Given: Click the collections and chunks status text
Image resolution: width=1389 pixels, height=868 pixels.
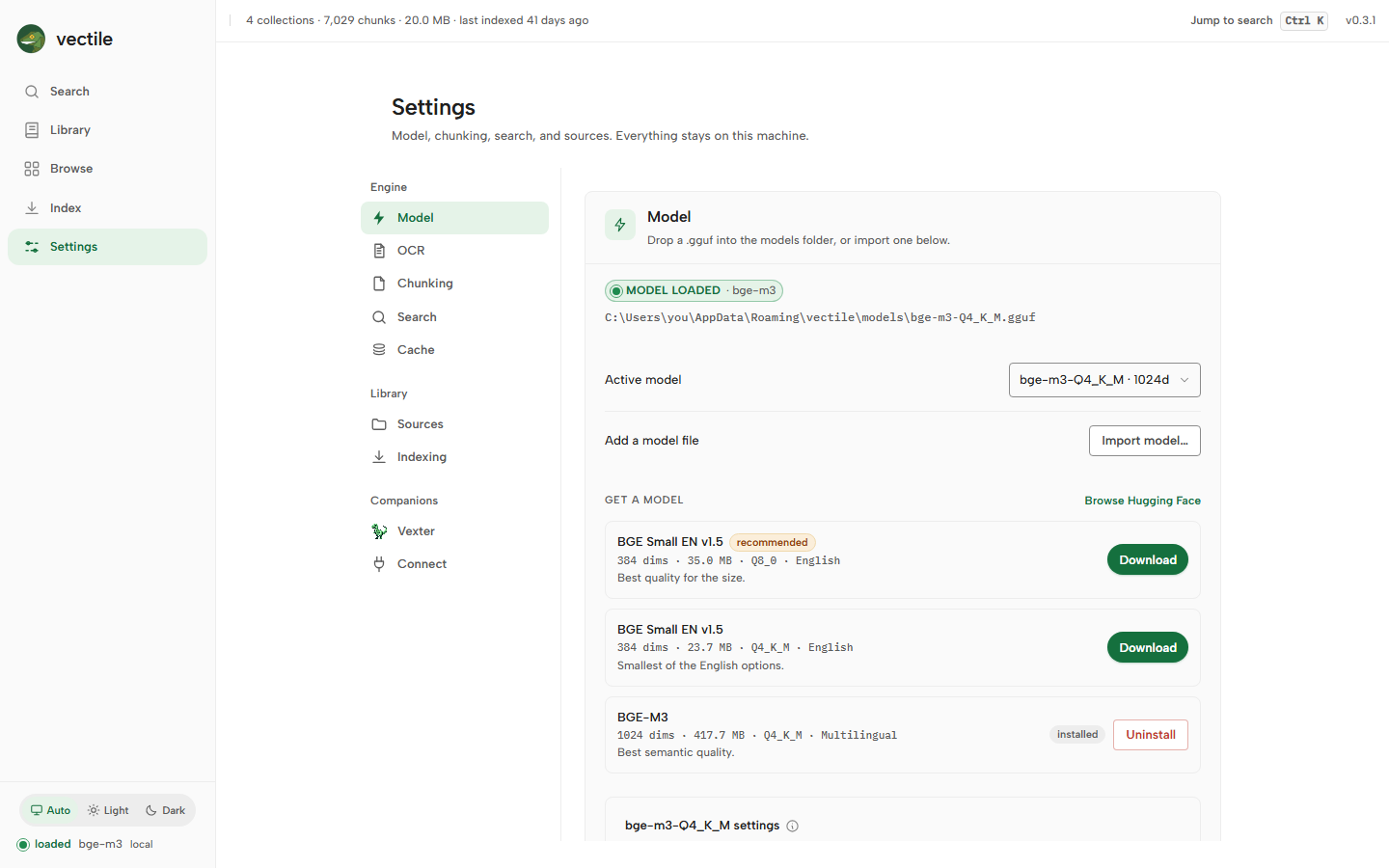Looking at the screenshot, I should coord(417,20).
